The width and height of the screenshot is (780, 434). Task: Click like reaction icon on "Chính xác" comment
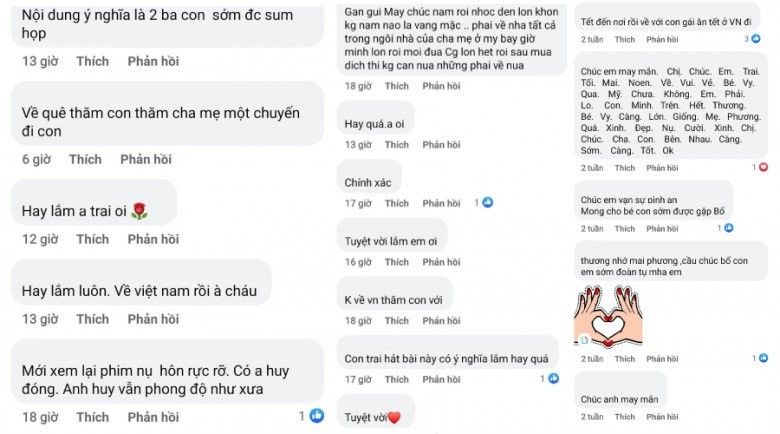point(488,202)
